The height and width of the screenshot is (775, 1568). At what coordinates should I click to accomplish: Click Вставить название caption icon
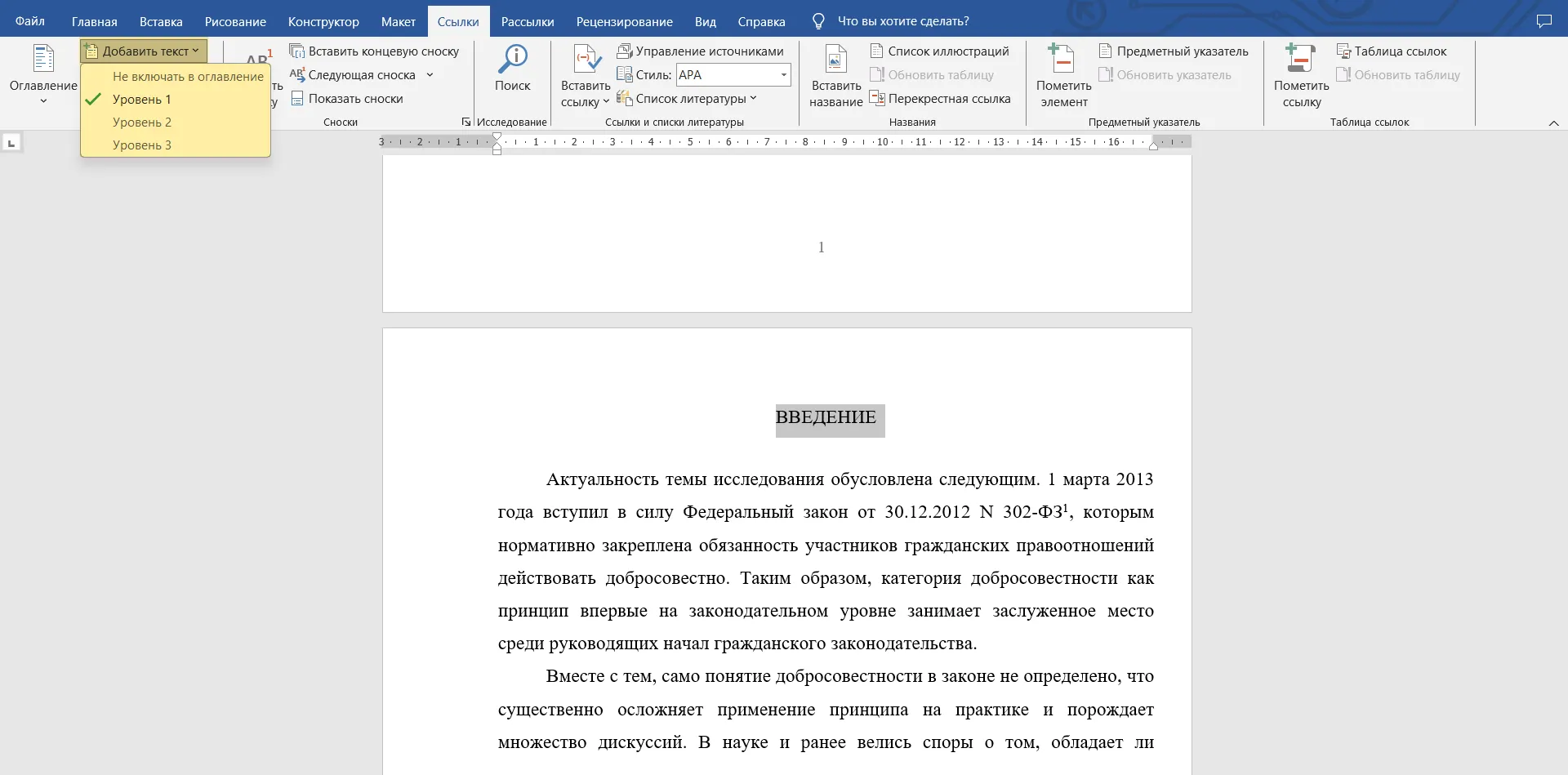click(x=835, y=60)
